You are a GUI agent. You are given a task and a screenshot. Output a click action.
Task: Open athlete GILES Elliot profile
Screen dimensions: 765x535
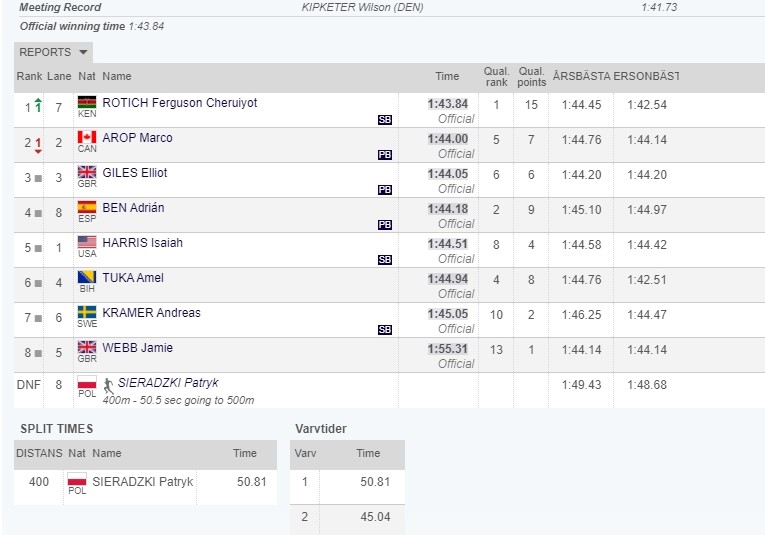(135, 173)
